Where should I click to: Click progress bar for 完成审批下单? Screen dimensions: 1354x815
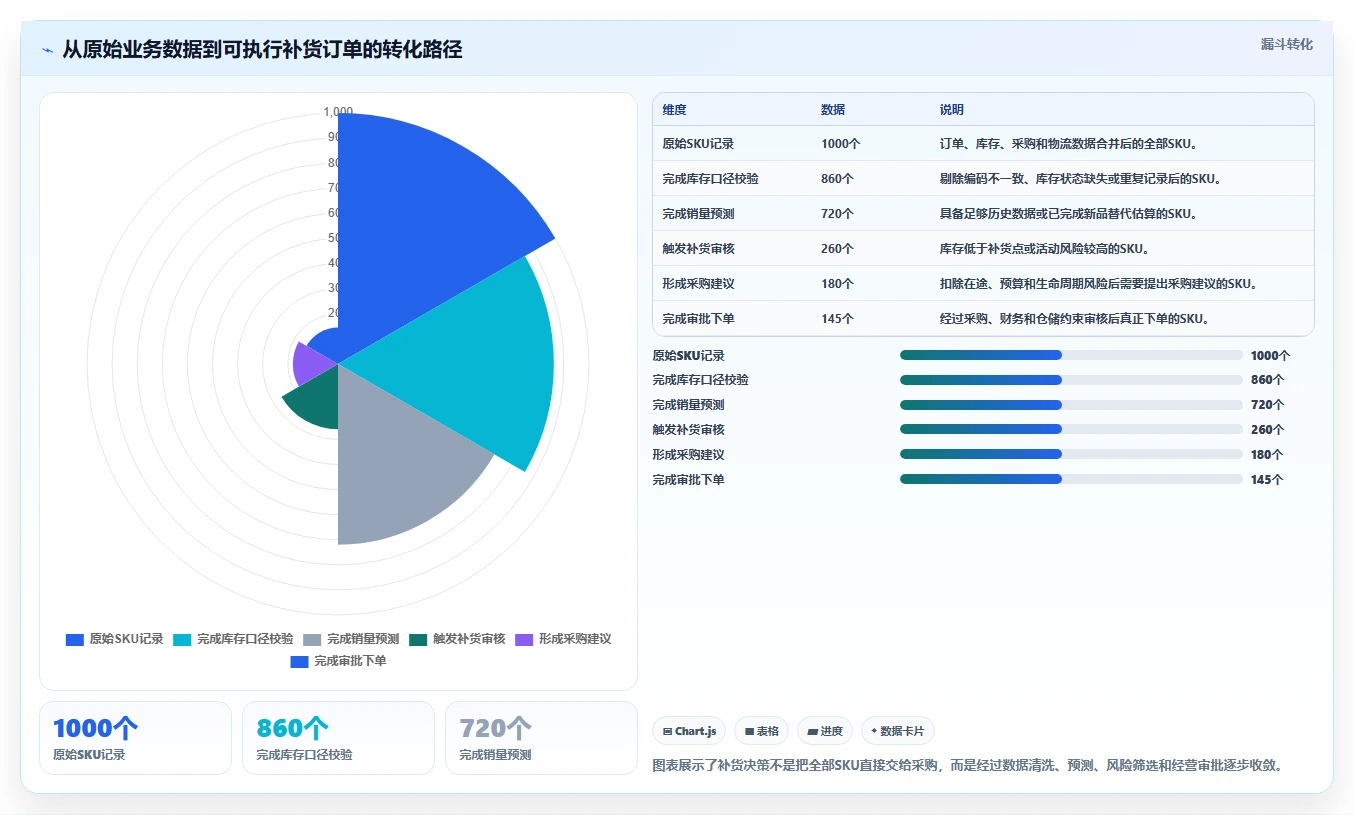click(x=1071, y=479)
